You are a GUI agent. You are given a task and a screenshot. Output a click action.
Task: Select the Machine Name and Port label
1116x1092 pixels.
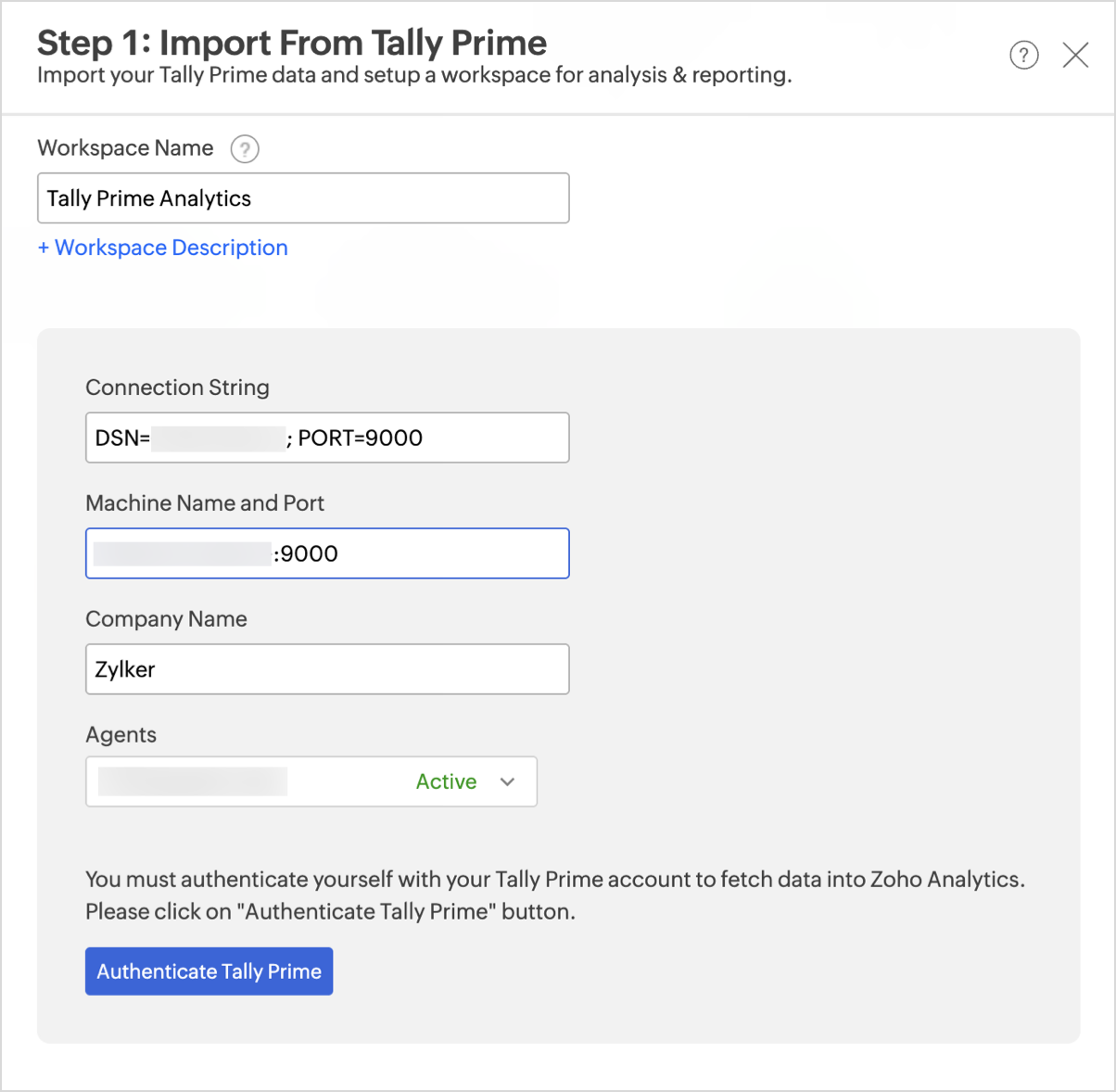click(x=205, y=503)
